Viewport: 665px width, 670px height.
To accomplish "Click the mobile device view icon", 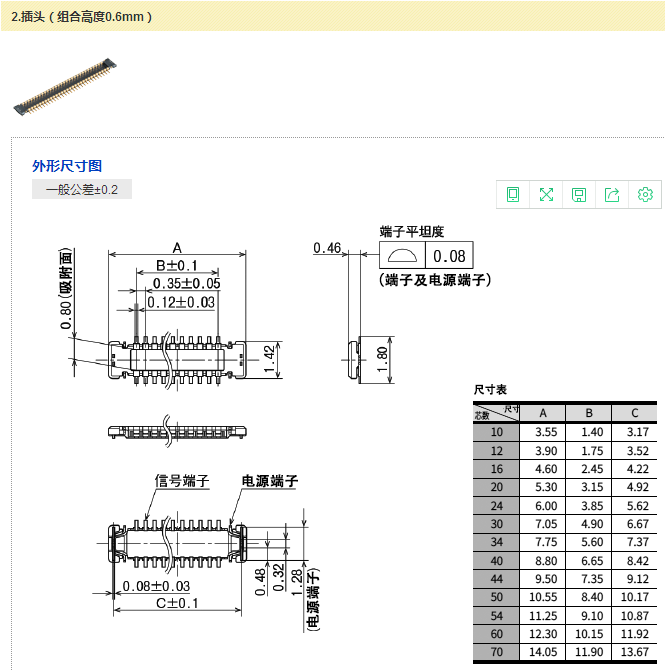I will pos(514,194).
